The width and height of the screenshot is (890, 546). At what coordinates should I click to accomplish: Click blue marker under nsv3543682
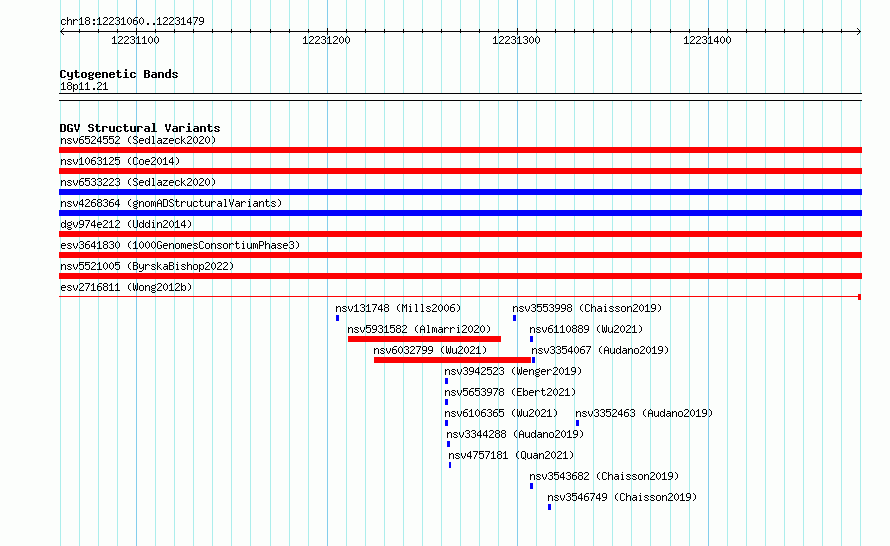point(531,486)
